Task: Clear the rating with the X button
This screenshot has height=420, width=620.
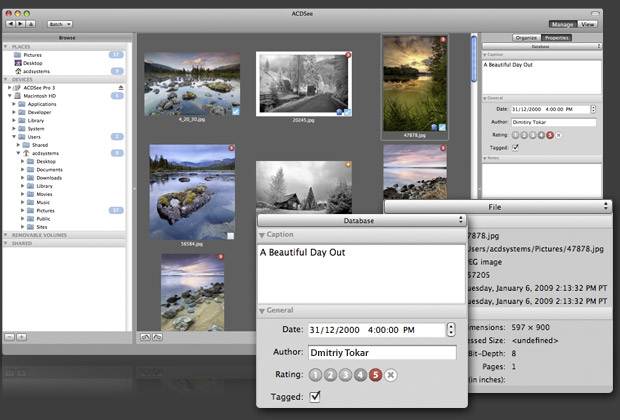Action: tap(390, 375)
